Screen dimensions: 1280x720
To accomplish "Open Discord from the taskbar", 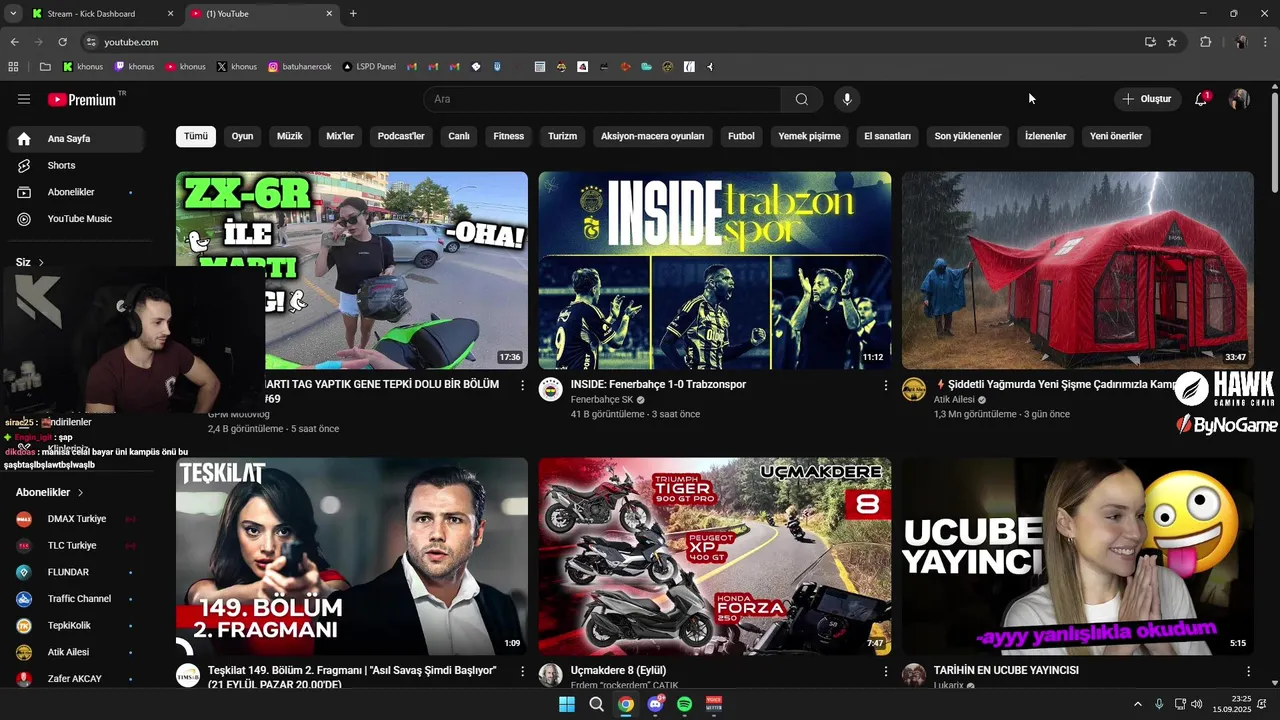I will (655, 704).
